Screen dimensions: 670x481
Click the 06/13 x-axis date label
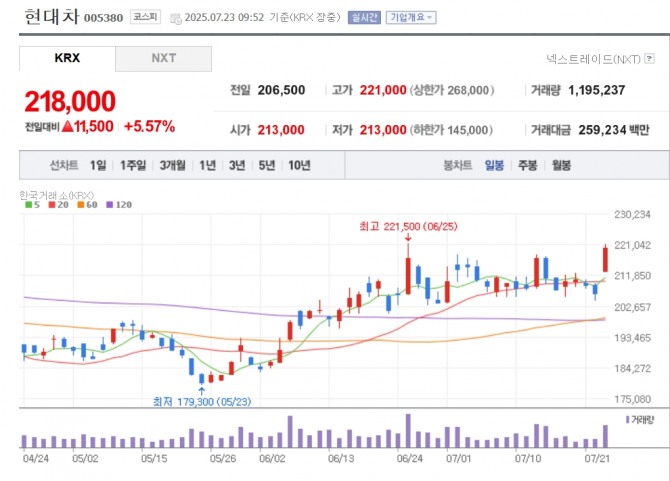[x=341, y=459]
